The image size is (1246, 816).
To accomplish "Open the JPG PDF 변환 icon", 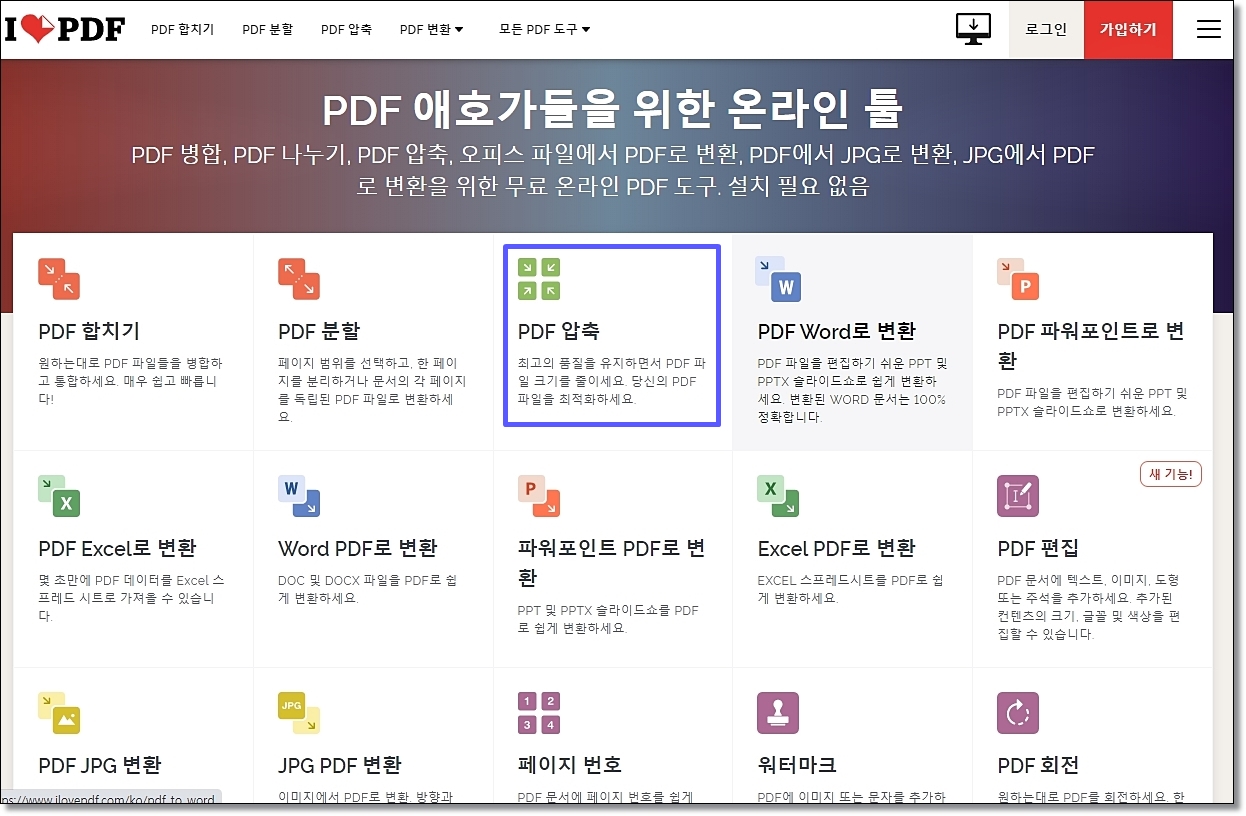I will pos(299,713).
